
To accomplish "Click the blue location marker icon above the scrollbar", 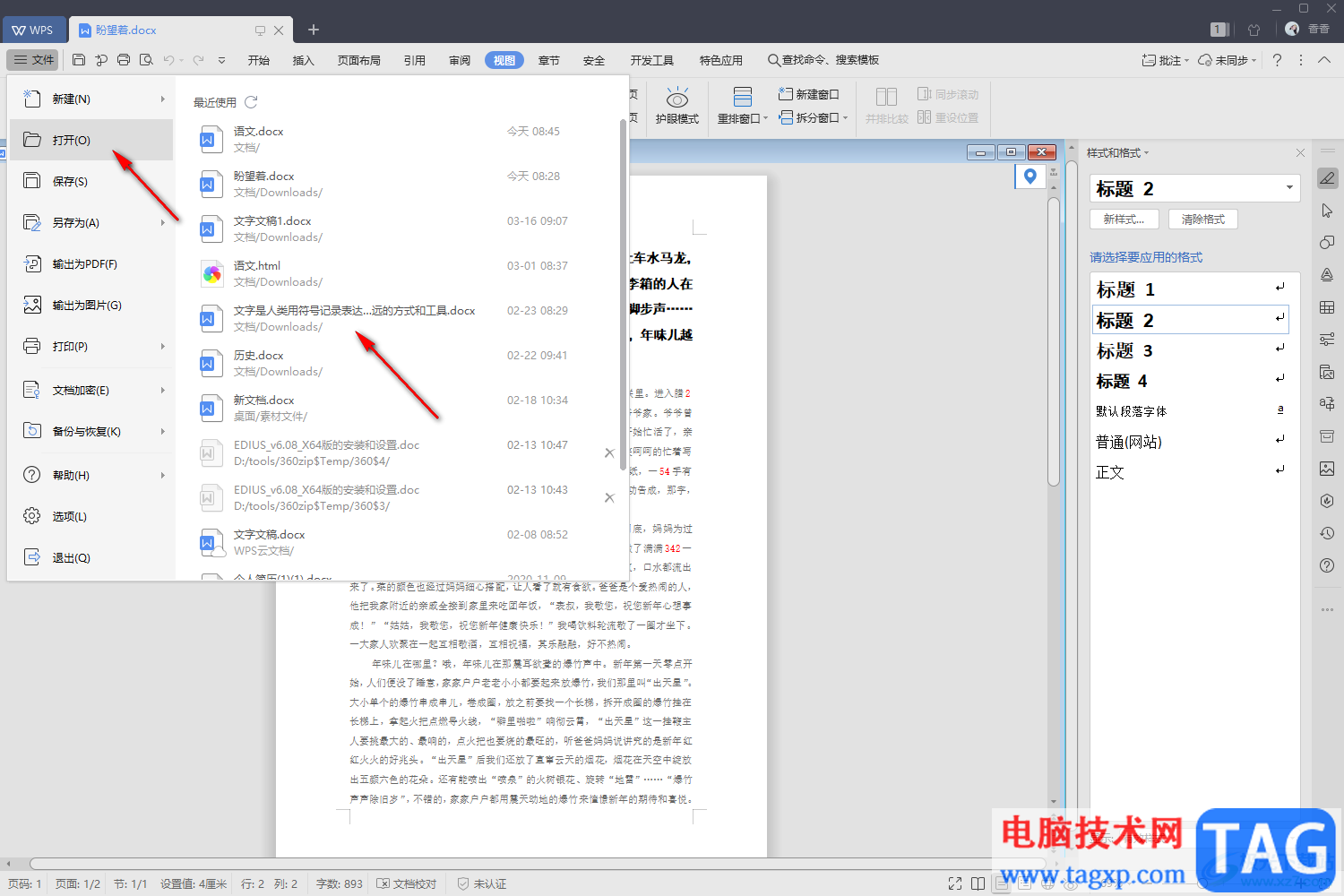I will point(1030,177).
